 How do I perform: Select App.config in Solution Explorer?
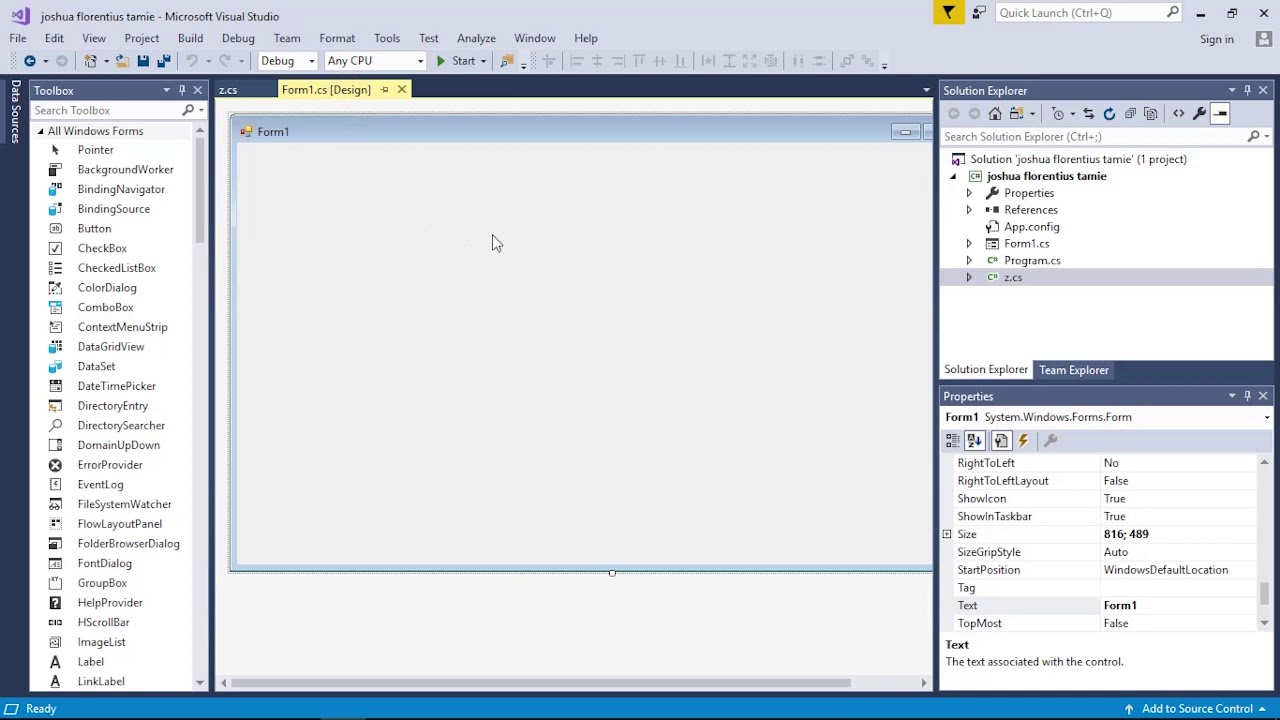(1031, 227)
